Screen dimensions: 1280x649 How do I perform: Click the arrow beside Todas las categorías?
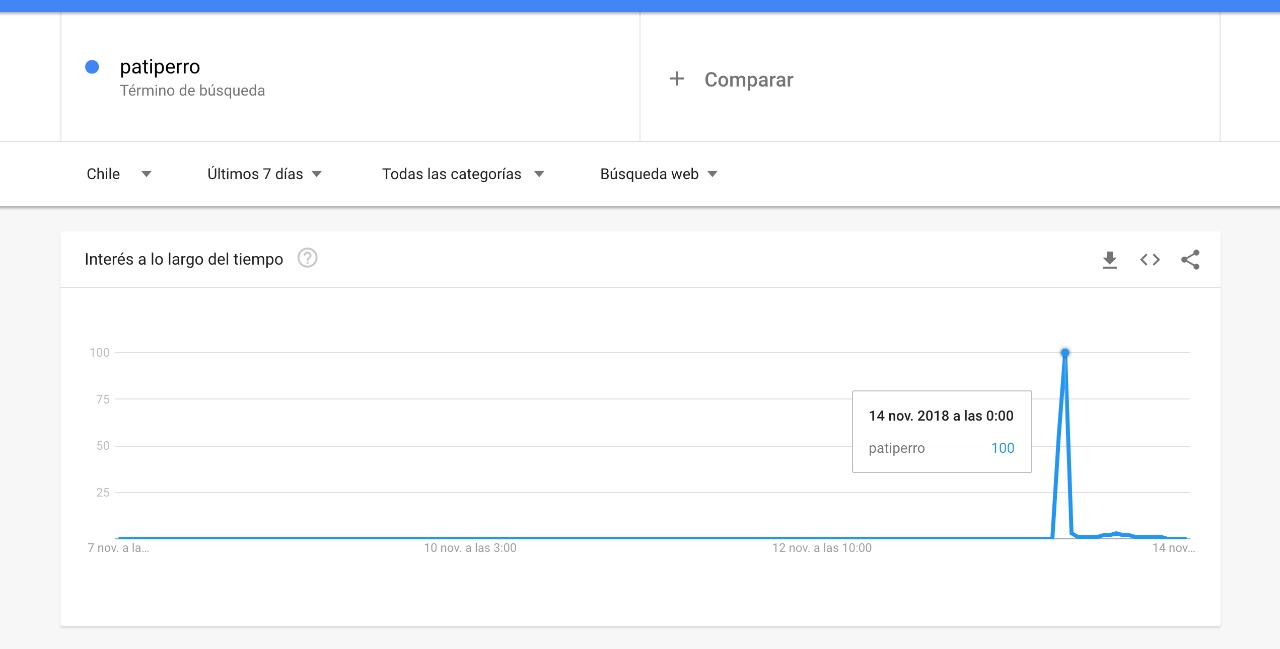(x=539, y=174)
